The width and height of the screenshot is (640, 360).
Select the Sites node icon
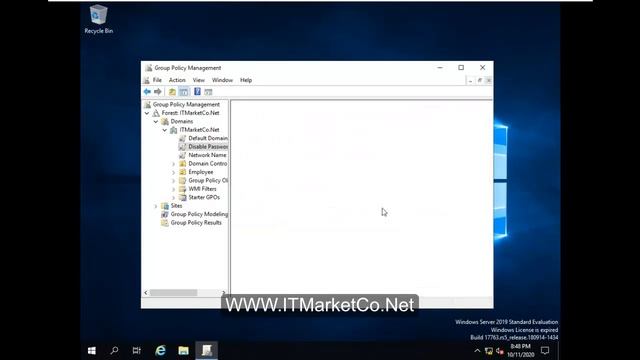165,206
